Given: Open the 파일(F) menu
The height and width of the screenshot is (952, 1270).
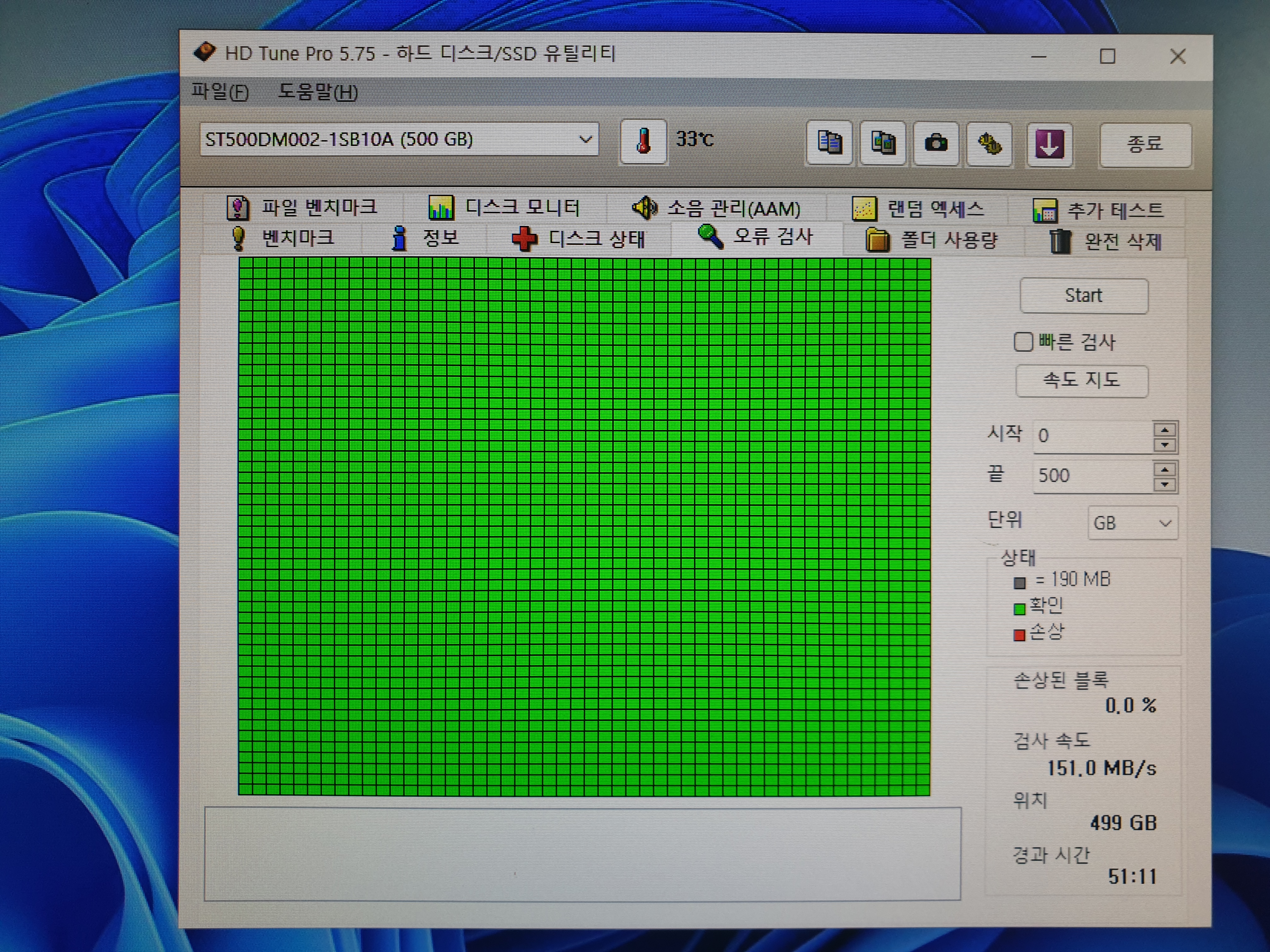Looking at the screenshot, I should pos(220,92).
